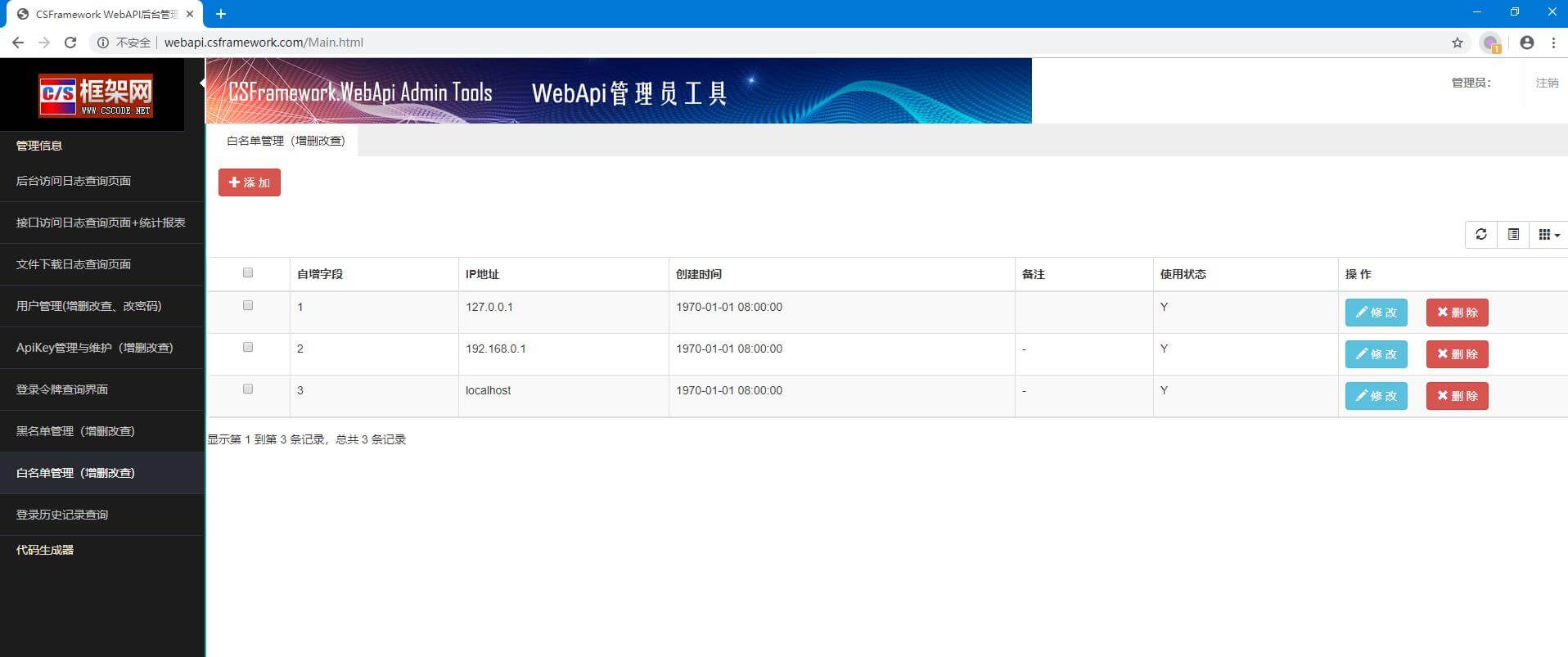Click the refresh table icon

1480,235
